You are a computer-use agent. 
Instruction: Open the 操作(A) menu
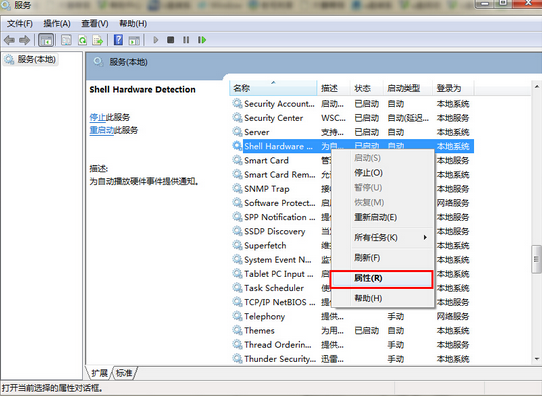tap(57, 23)
